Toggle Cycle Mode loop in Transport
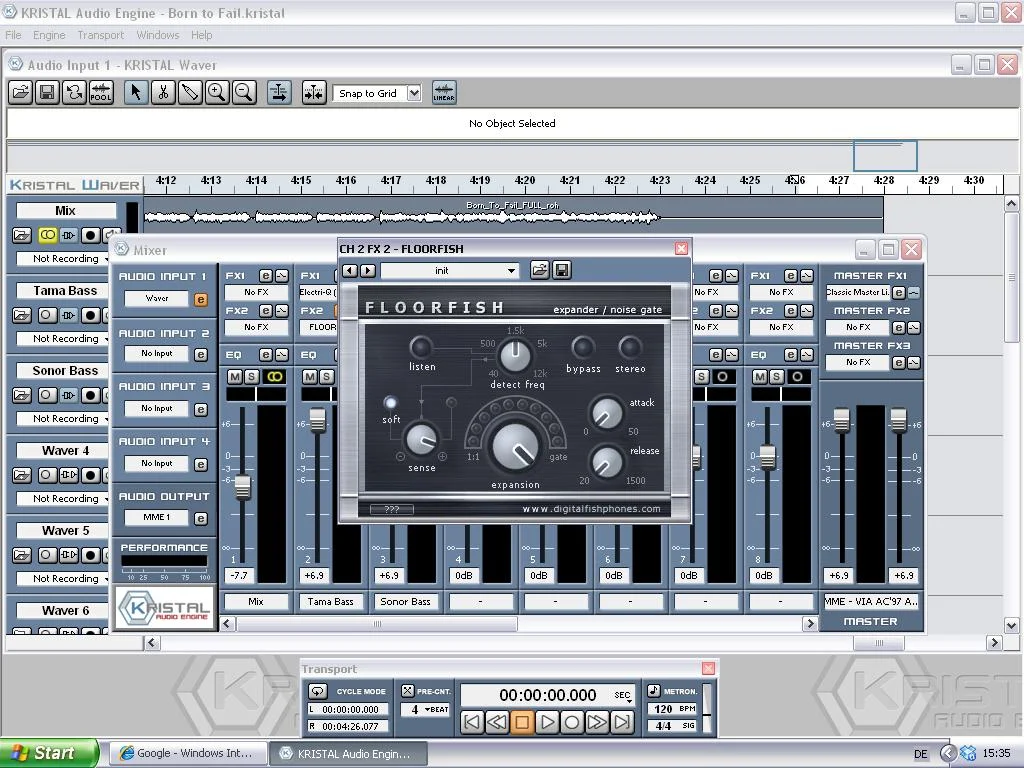 point(317,691)
